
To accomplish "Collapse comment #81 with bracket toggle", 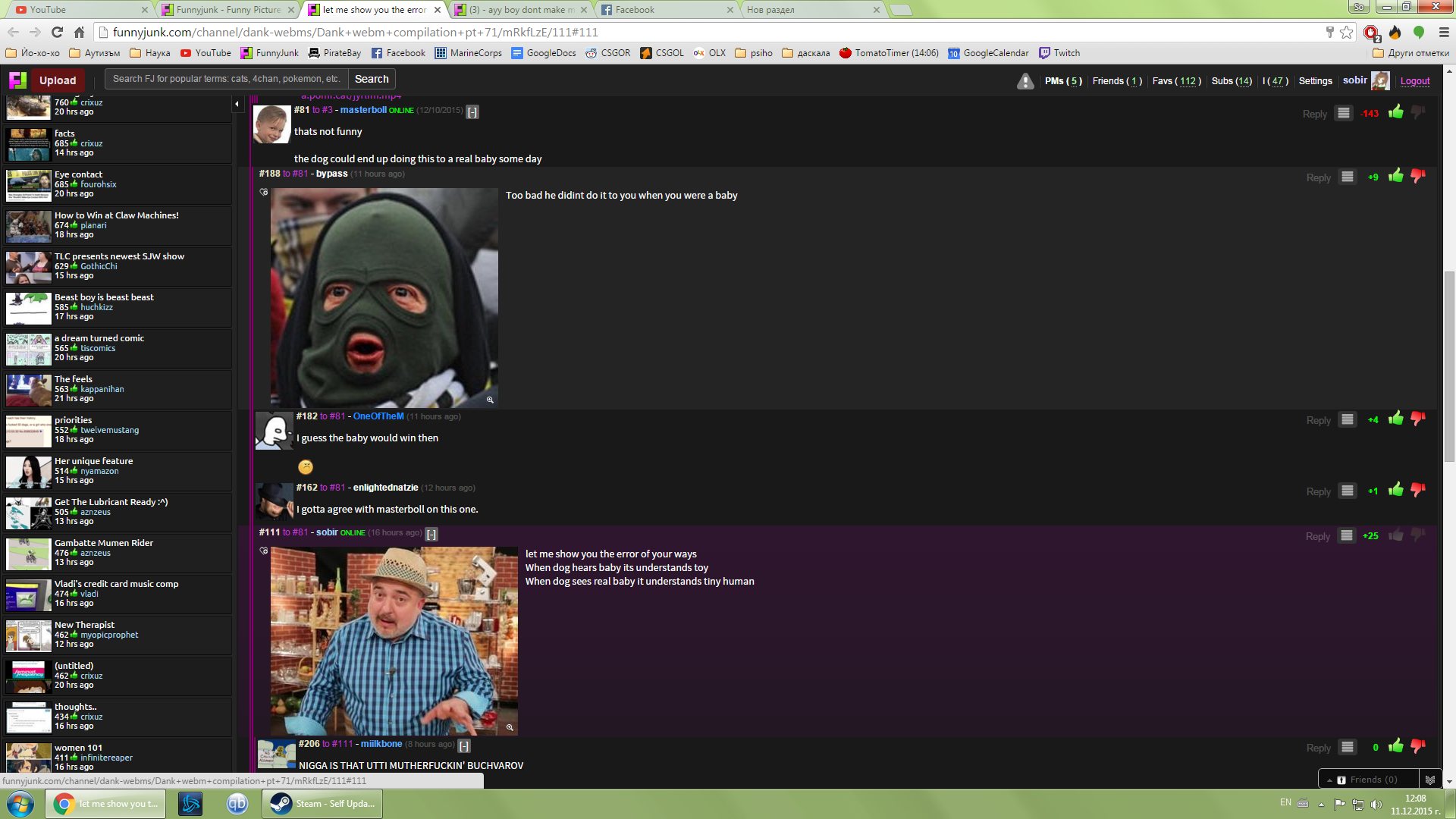I will coord(472,112).
